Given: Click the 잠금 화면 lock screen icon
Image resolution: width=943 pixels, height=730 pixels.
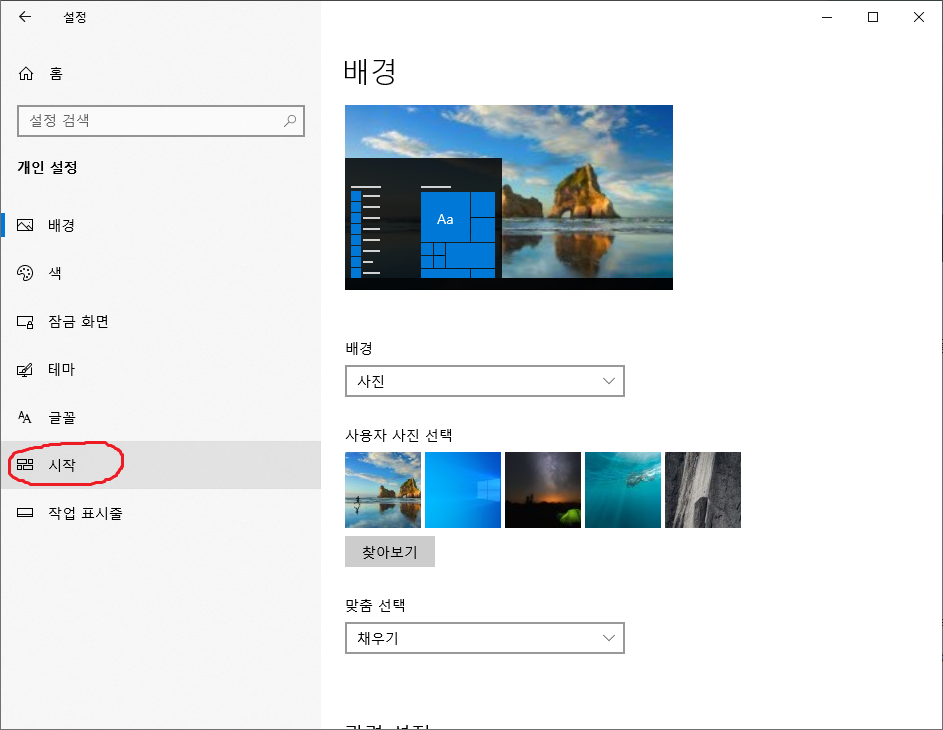Looking at the screenshot, I should tap(26, 322).
